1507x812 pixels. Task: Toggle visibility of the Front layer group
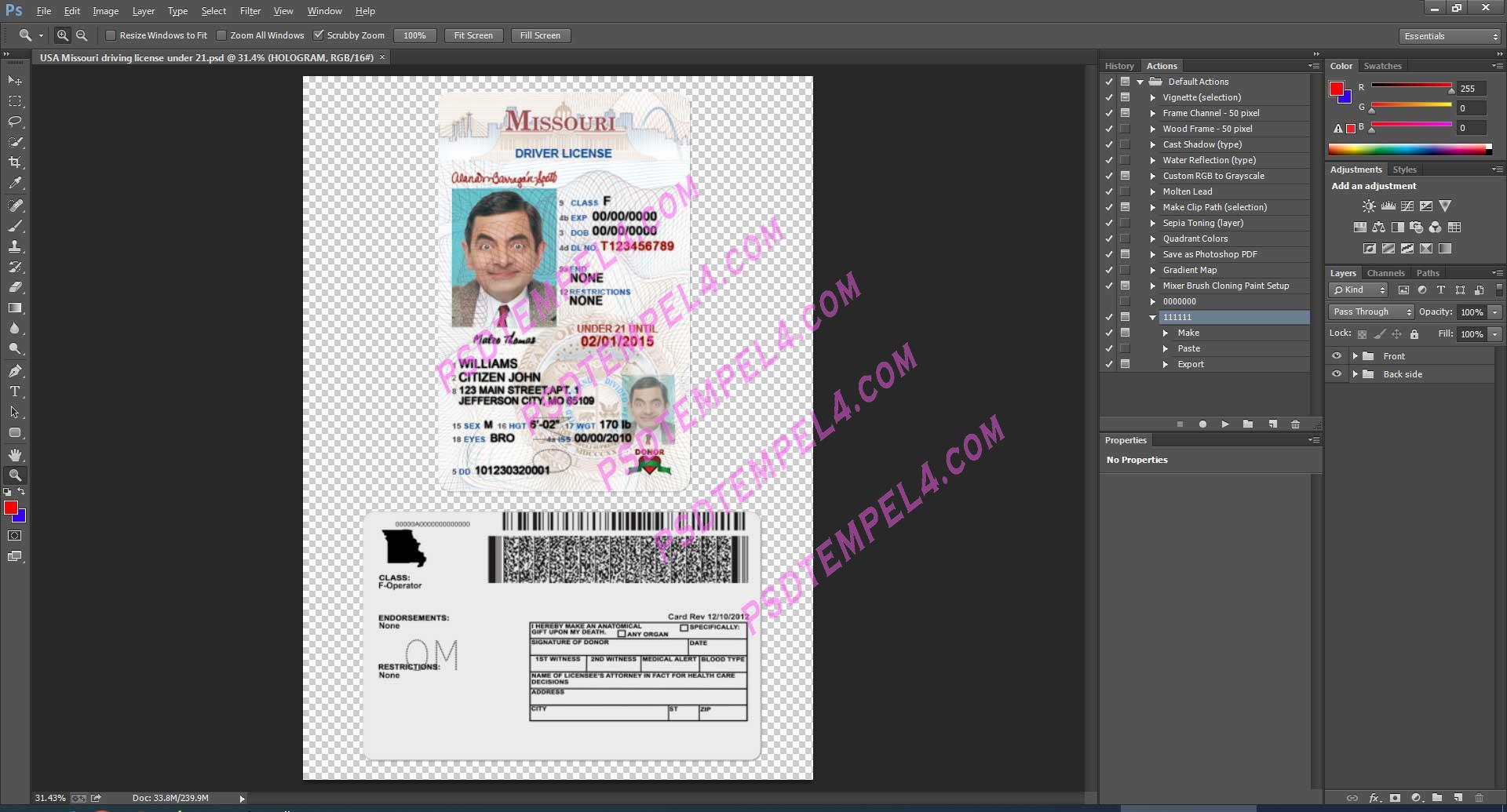1337,355
